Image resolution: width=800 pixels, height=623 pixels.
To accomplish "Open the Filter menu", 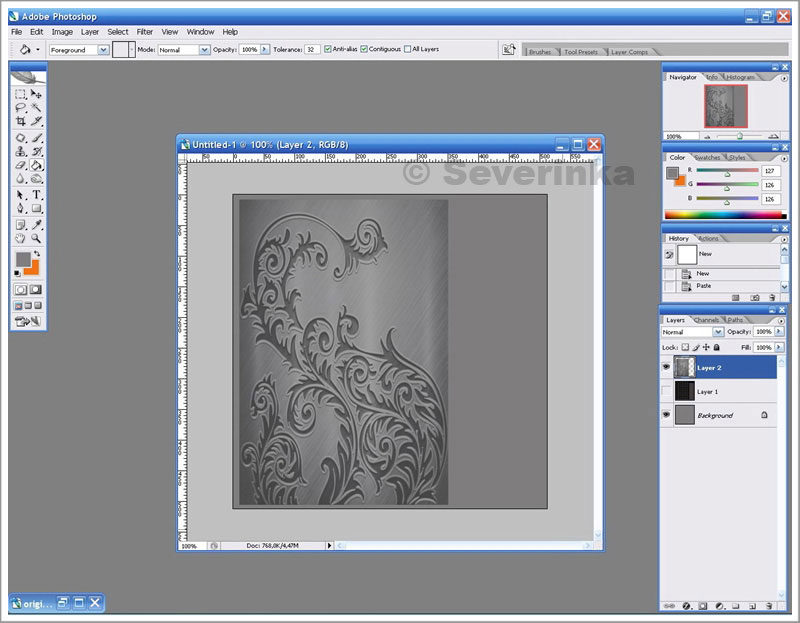I will coord(145,32).
